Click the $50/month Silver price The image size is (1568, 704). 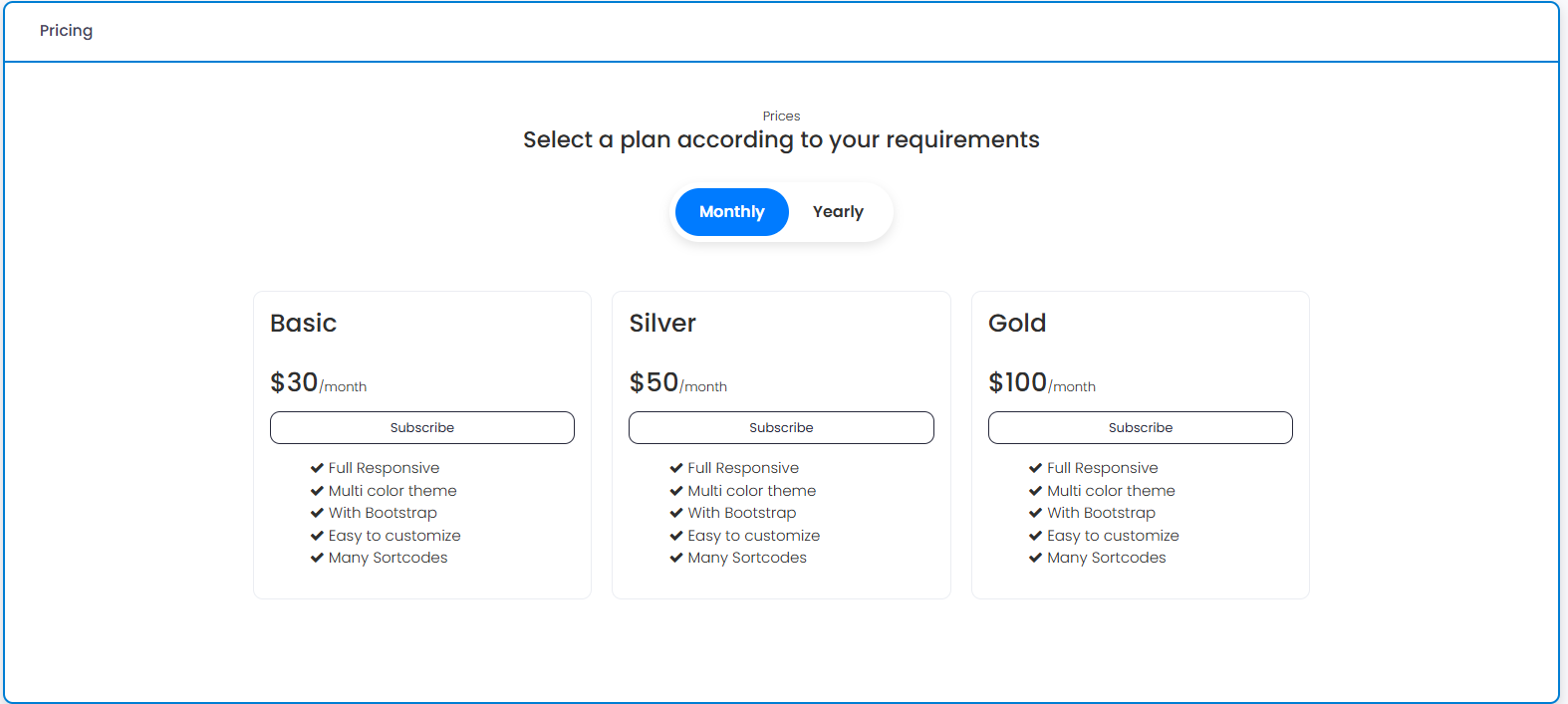tap(677, 383)
